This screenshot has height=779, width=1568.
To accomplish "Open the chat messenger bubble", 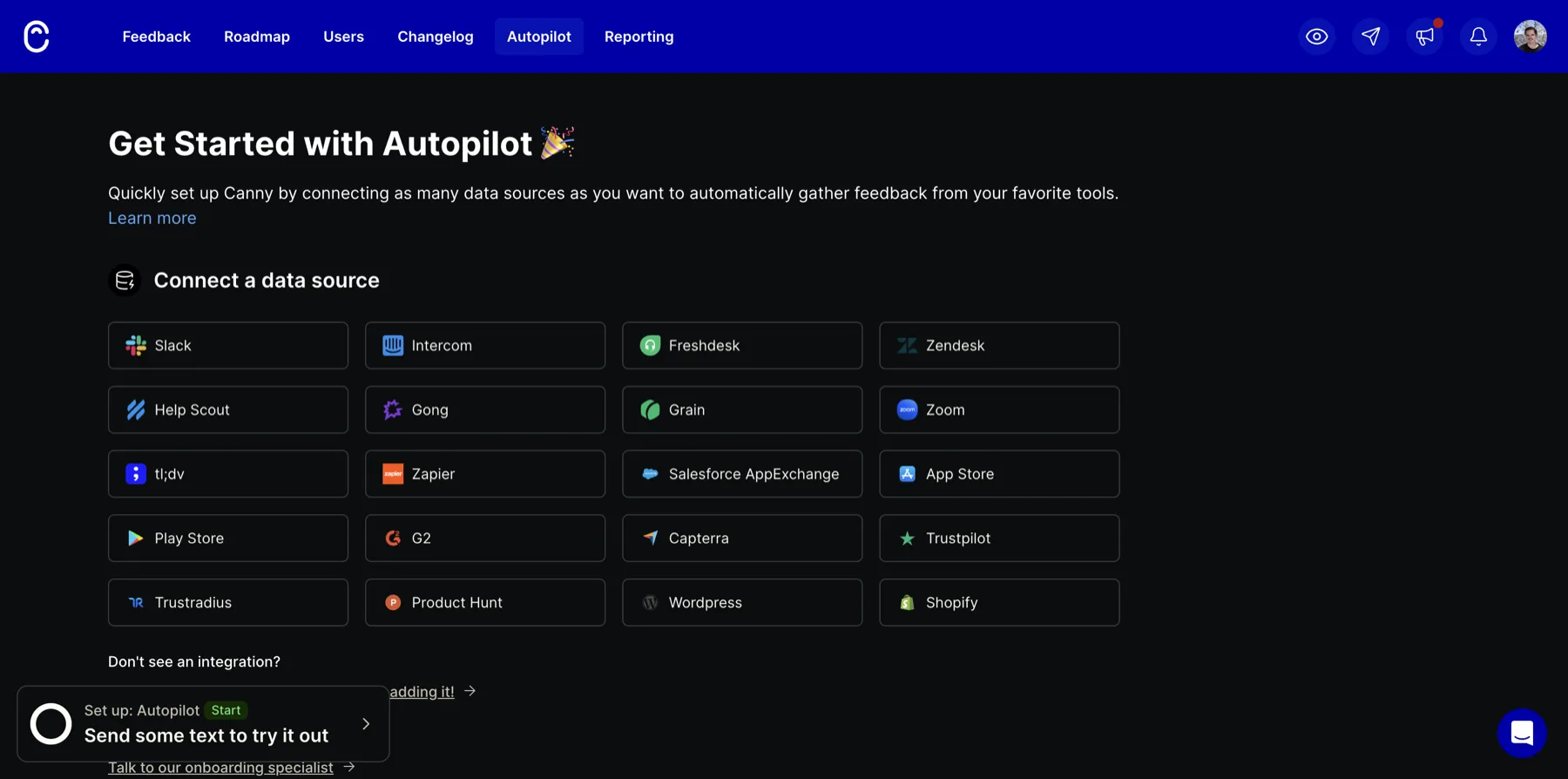I will pyautogui.click(x=1522, y=733).
